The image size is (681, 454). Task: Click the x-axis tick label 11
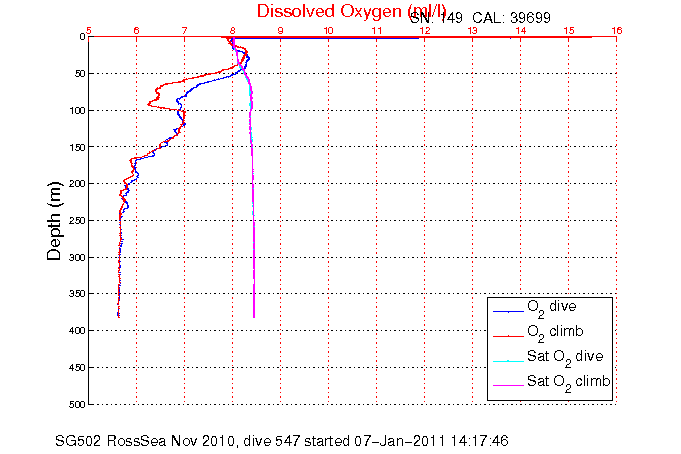click(x=377, y=30)
